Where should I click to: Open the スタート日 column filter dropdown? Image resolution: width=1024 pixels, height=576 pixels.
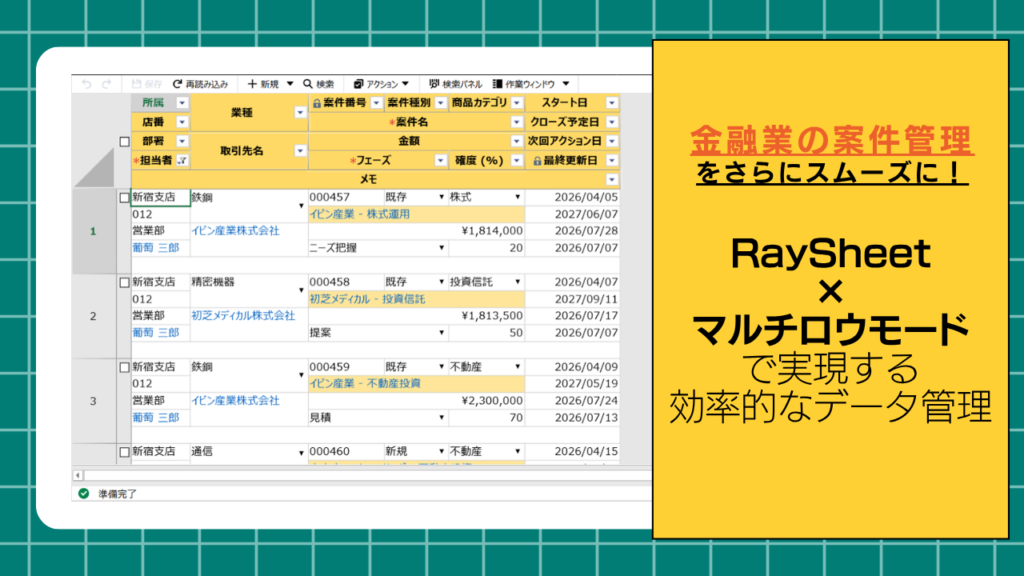point(612,103)
